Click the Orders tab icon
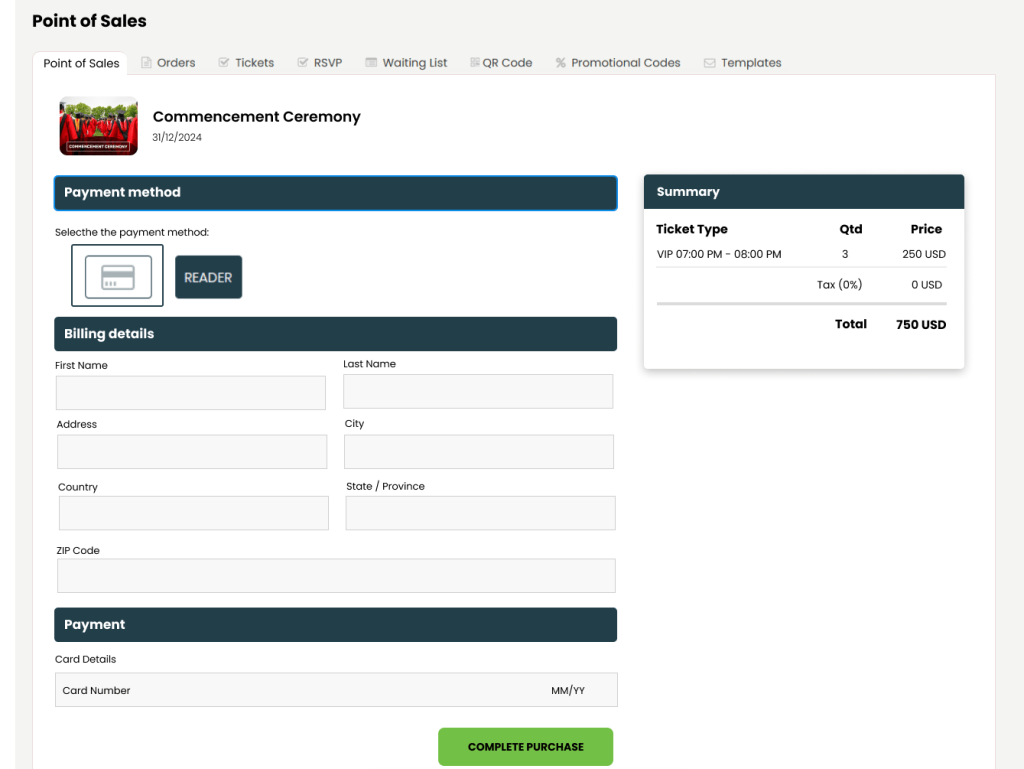The width and height of the screenshot is (1024, 769). tap(144, 62)
